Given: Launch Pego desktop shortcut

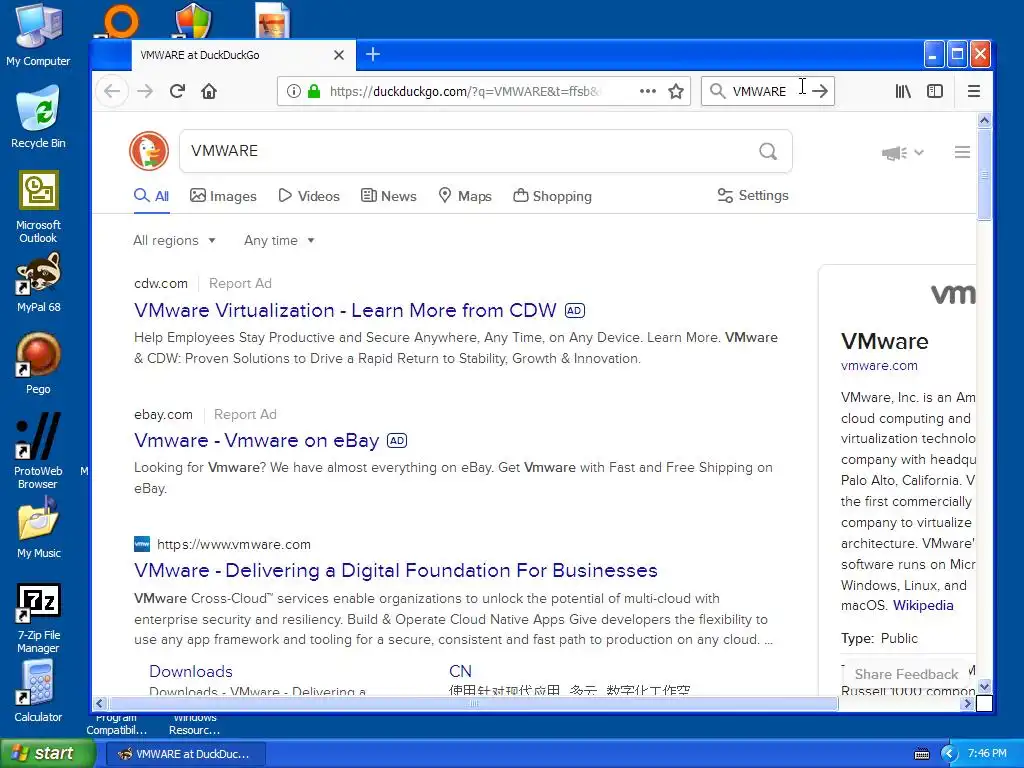Looking at the screenshot, I should click(x=38, y=364).
